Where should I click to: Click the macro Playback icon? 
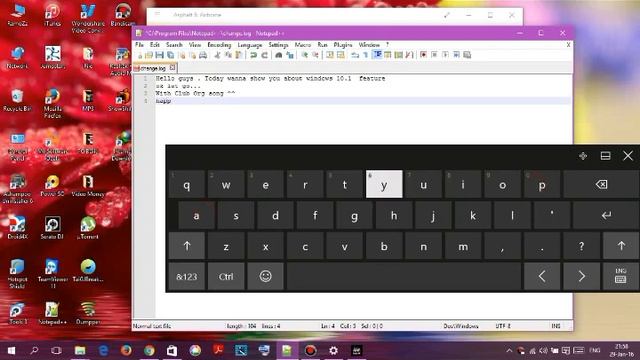pos(445,55)
